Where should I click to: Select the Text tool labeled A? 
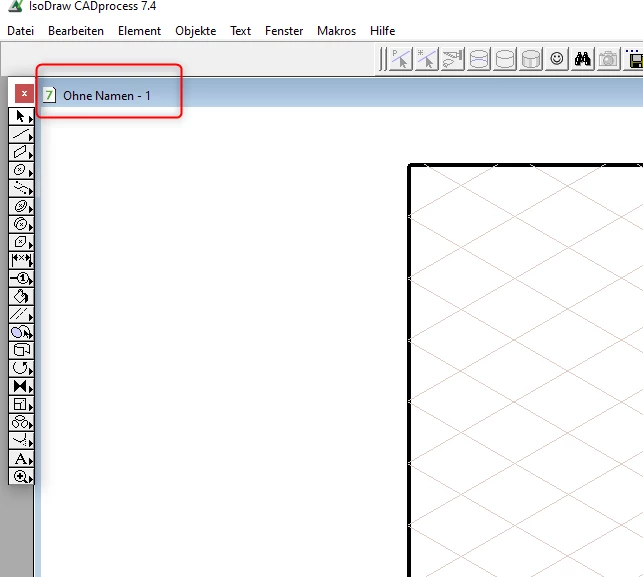[21, 458]
